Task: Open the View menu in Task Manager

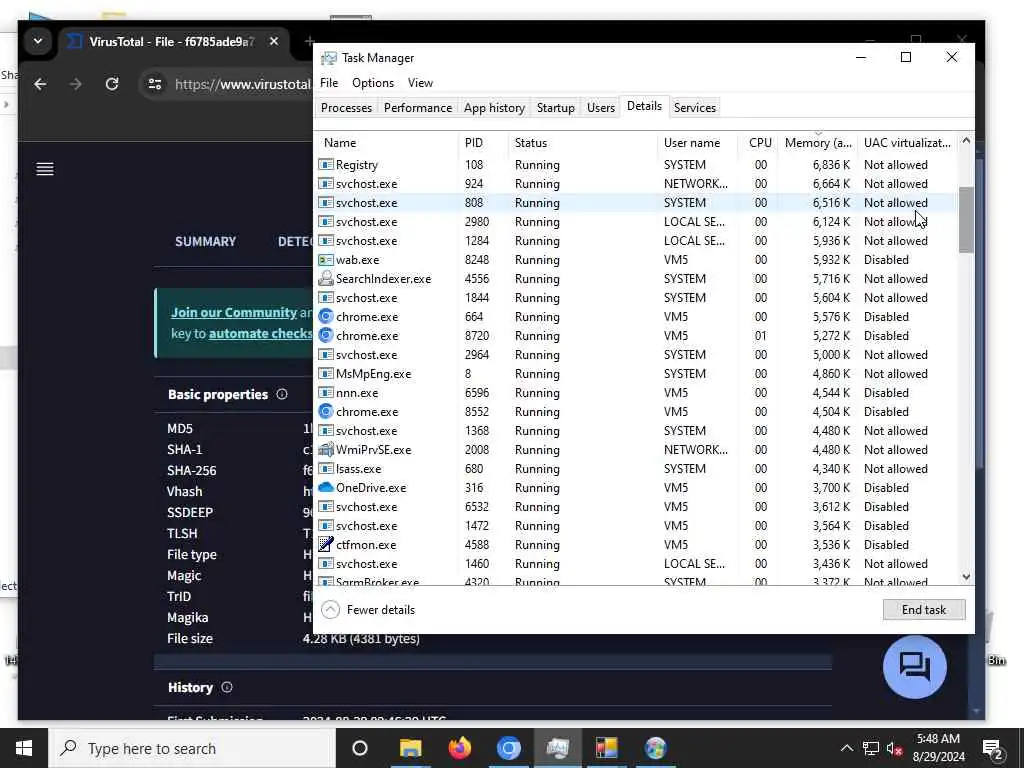Action: 420,83
